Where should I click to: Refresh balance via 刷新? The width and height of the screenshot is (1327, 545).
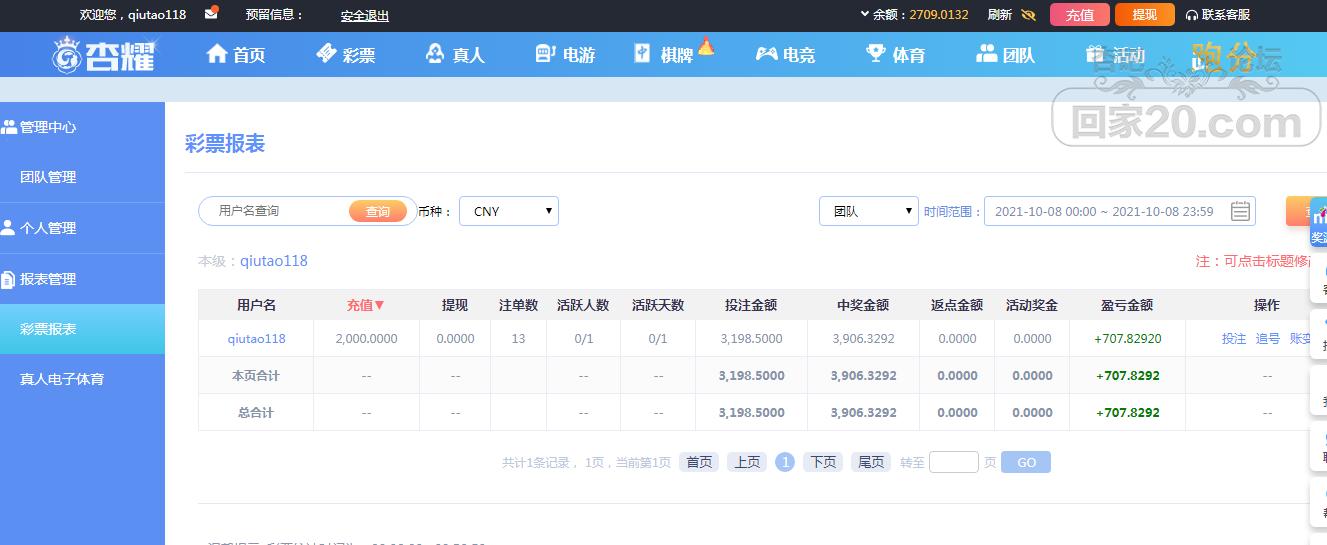[999, 15]
